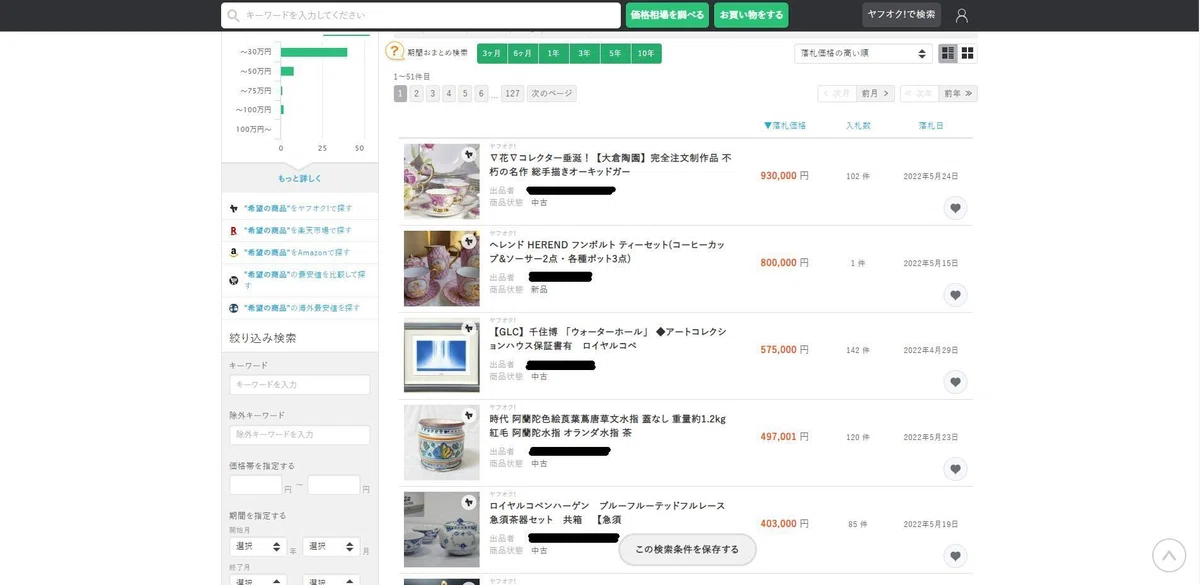Click the minimum price input field
Screen dimensions: 1200x585
tap(256, 485)
